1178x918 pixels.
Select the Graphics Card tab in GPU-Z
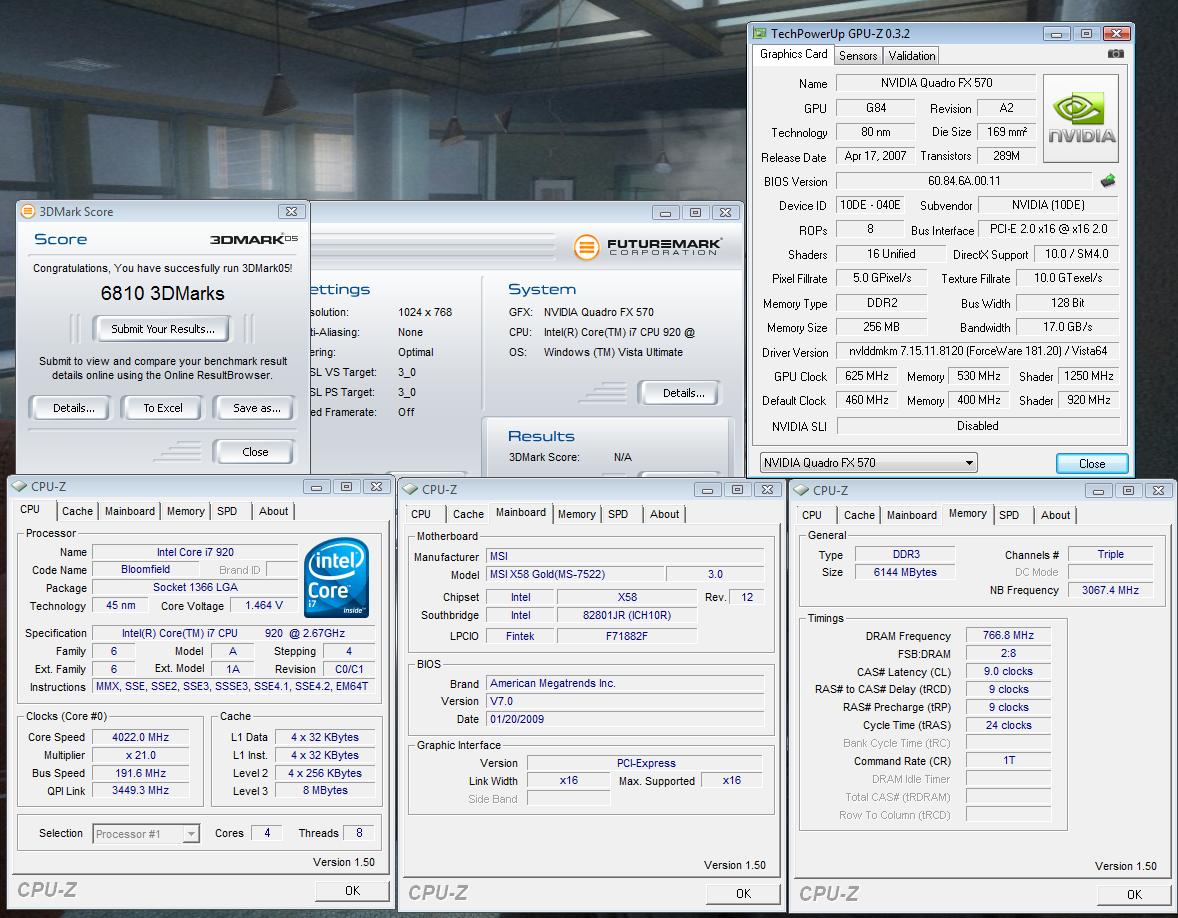(793, 54)
